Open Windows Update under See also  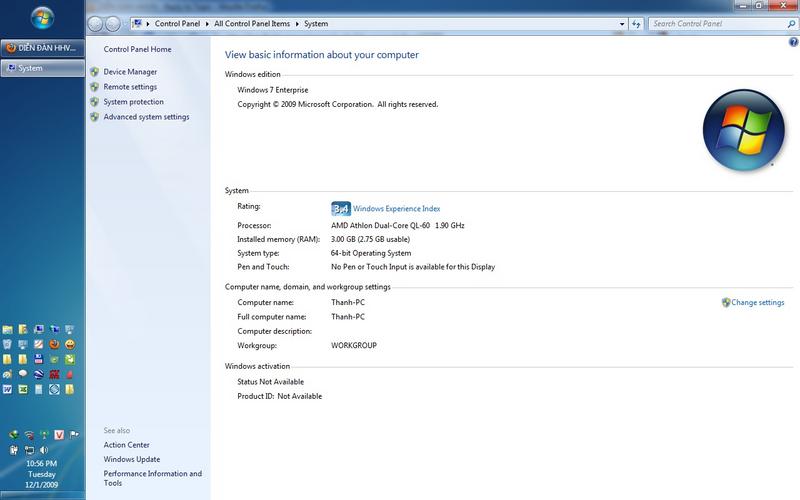131,459
